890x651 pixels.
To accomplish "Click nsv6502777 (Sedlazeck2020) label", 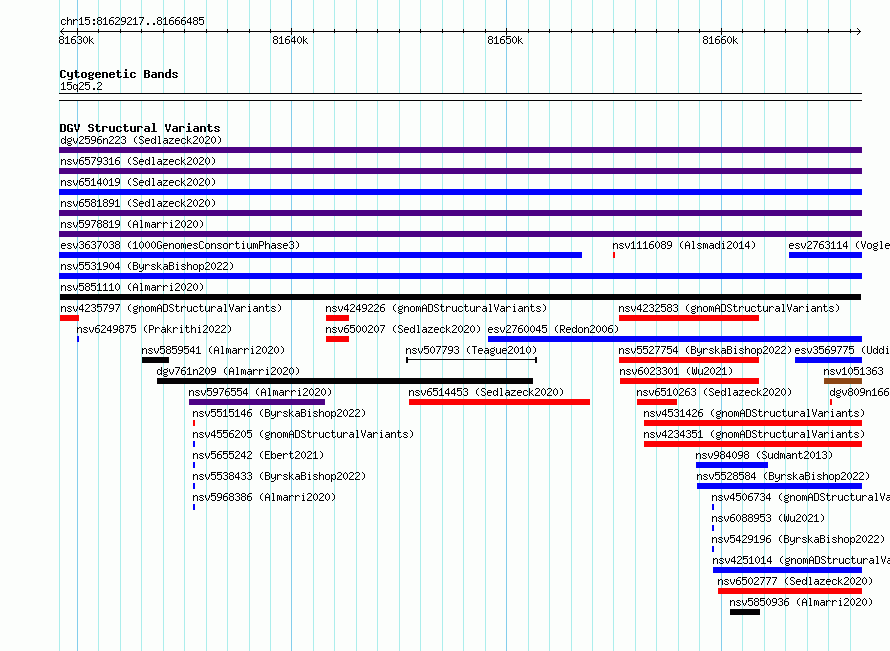I will (795, 581).
